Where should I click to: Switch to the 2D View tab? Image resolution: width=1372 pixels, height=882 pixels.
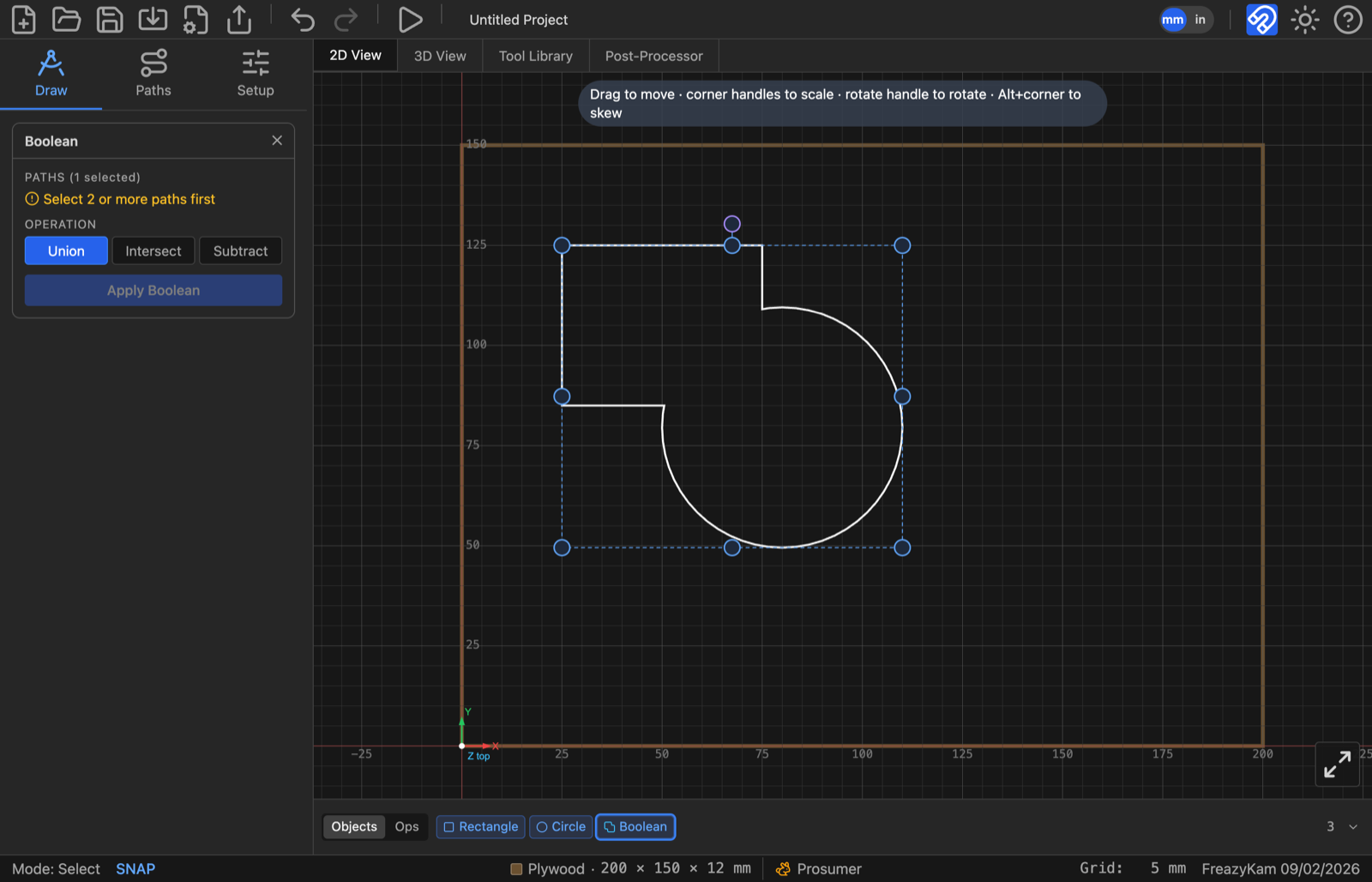pos(355,55)
